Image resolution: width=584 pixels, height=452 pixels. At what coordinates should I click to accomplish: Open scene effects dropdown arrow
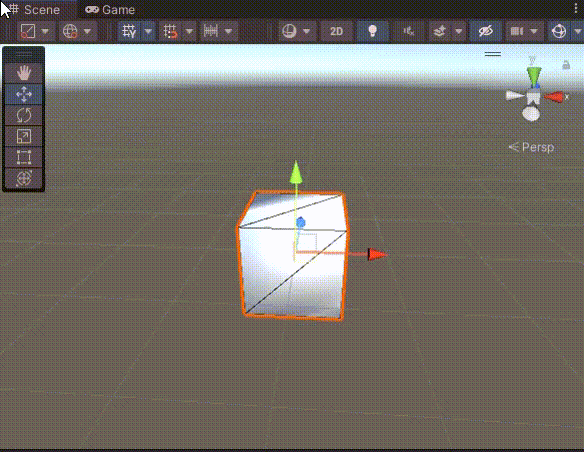click(459, 31)
